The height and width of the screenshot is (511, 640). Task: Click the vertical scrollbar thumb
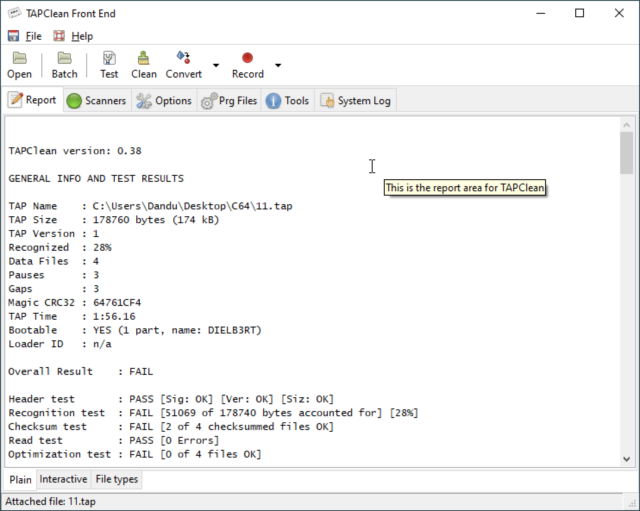click(627, 153)
